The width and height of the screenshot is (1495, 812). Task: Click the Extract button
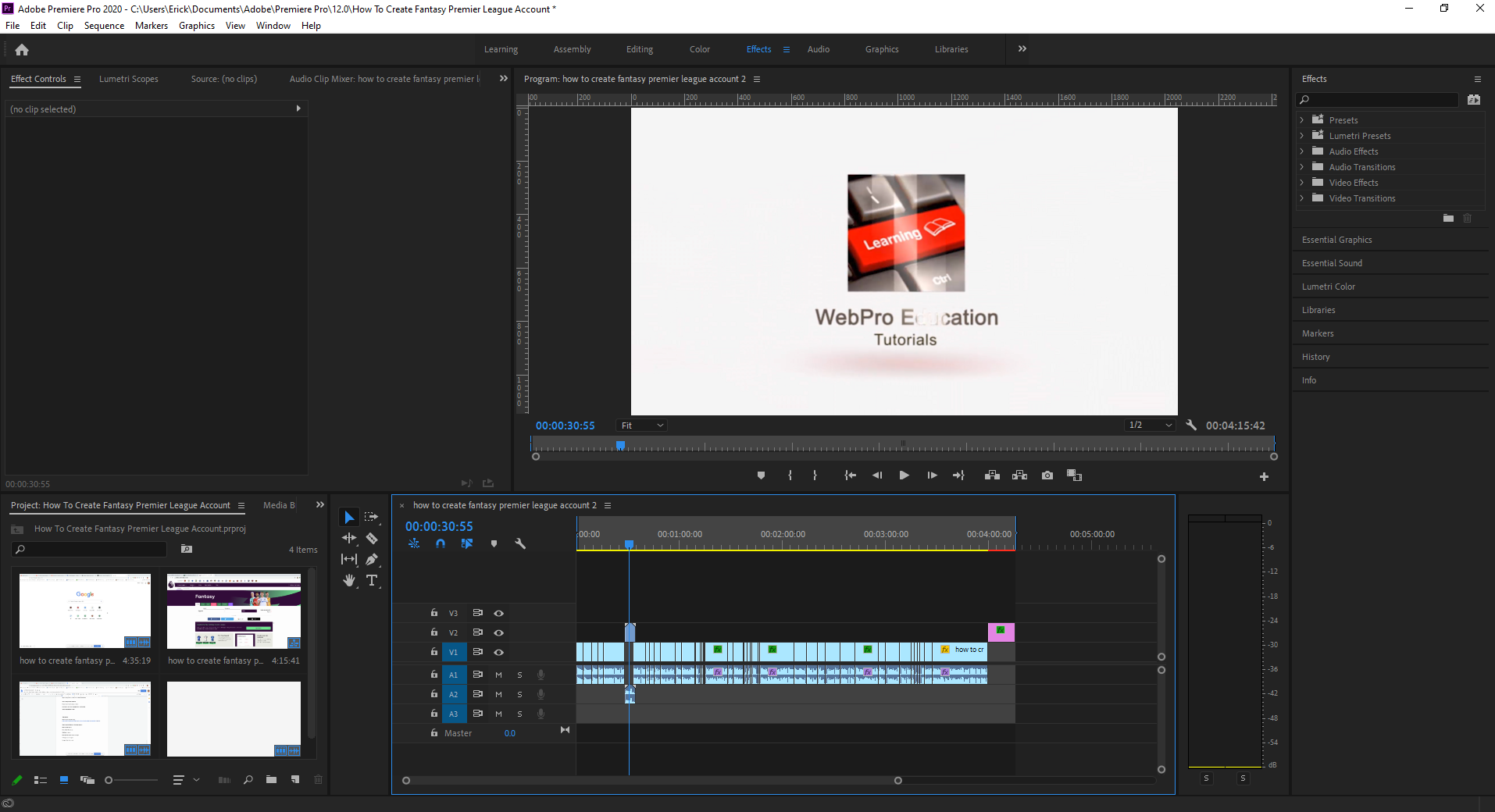coord(1019,475)
